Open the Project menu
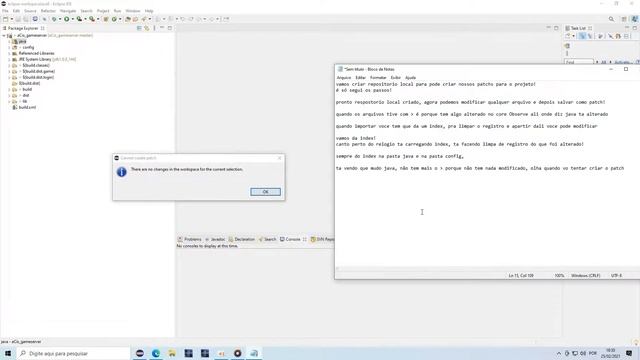Viewport: 640px width, 360px height. 103,11
